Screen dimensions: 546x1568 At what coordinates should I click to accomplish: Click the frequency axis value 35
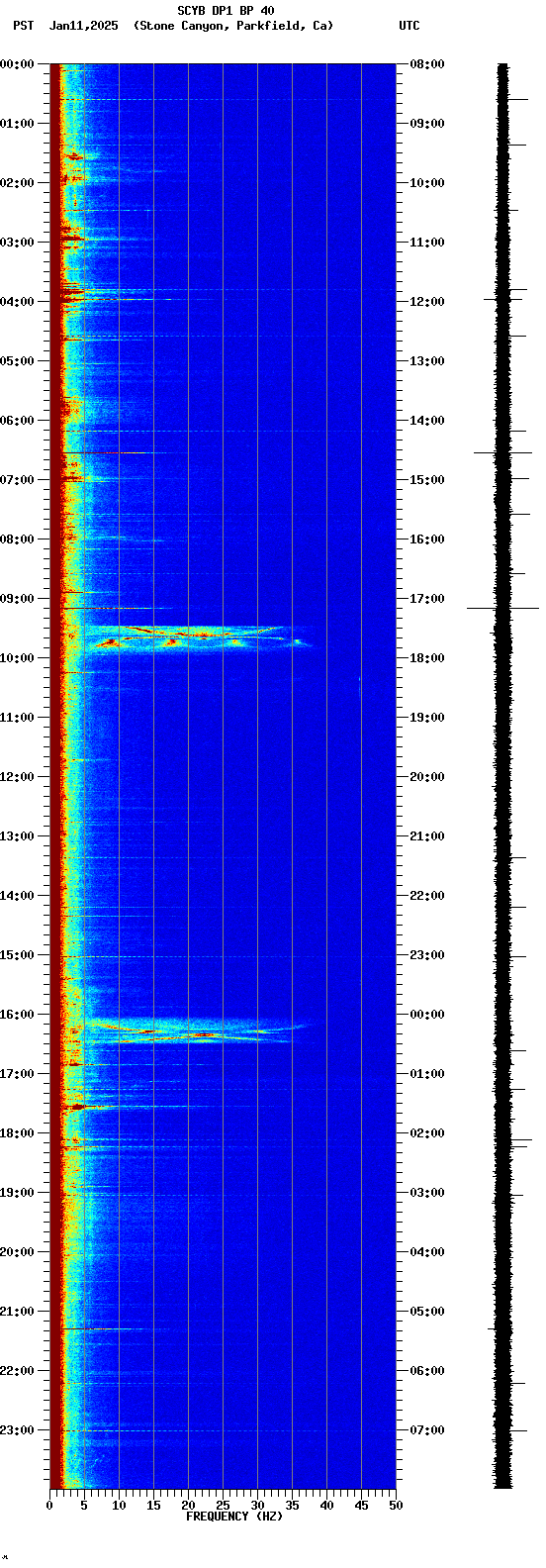coord(292,1506)
